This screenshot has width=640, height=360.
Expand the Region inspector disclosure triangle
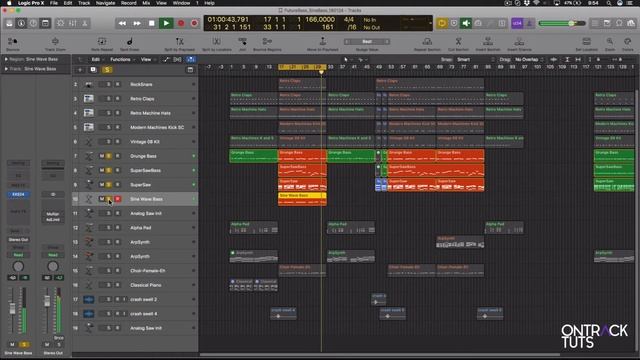click(6, 59)
